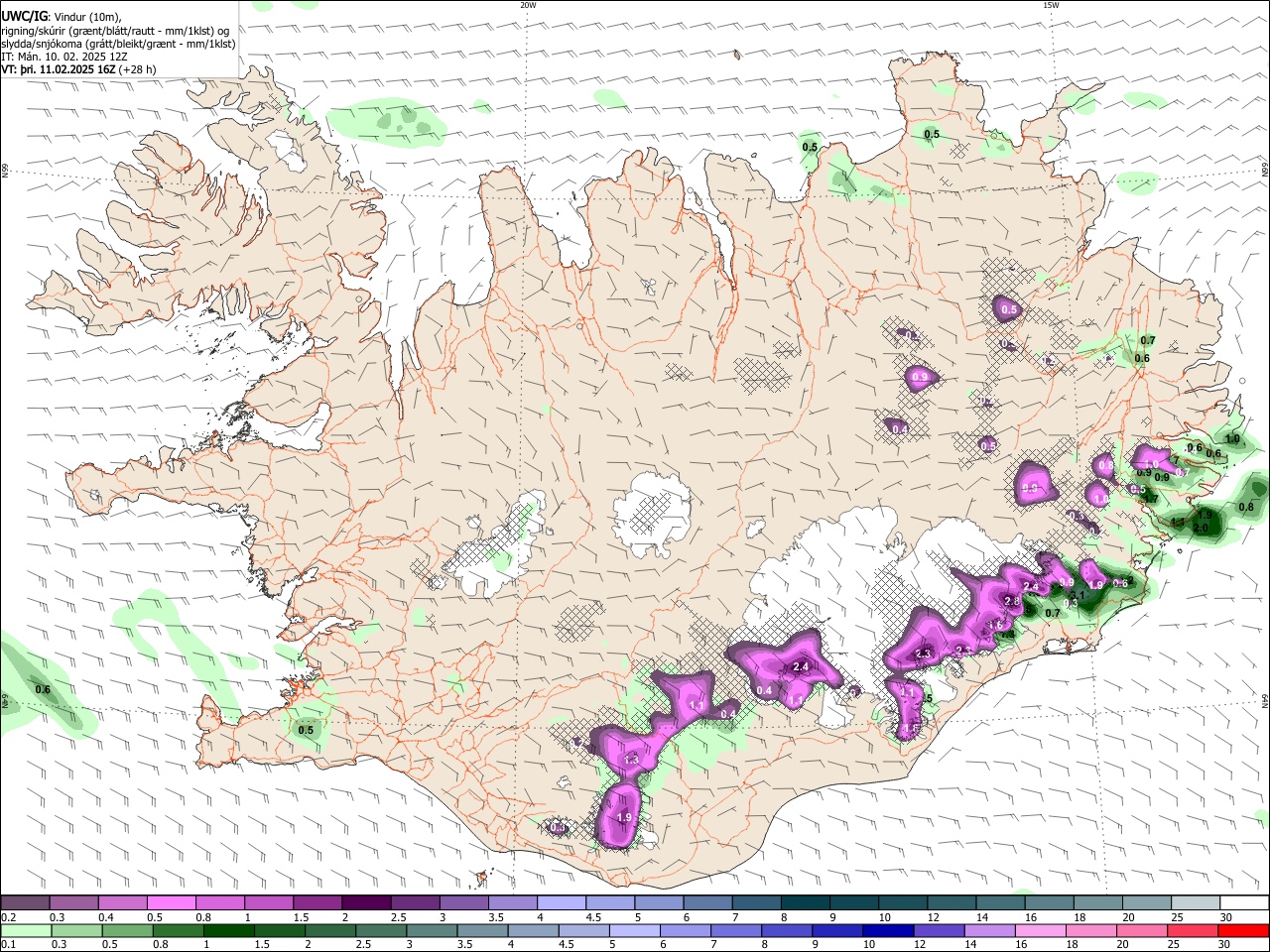
Task: Click the "0.2" snow legend label
Action: [x=8, y=917]
